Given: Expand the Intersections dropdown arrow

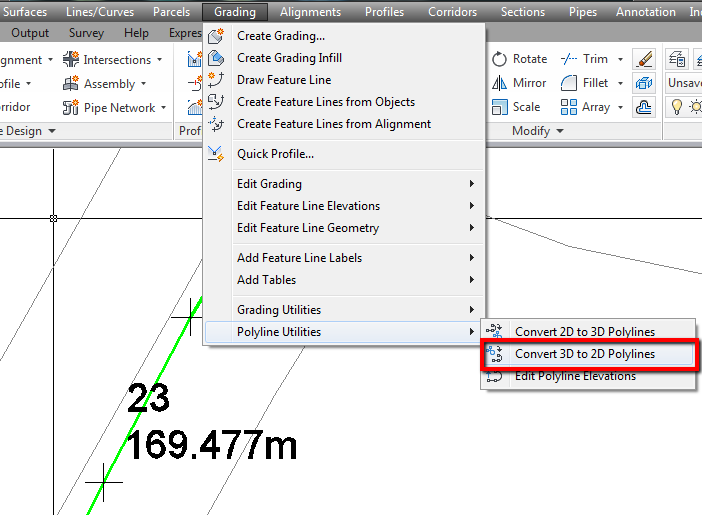Looking at the screenshot, I should tap(160, 60).
